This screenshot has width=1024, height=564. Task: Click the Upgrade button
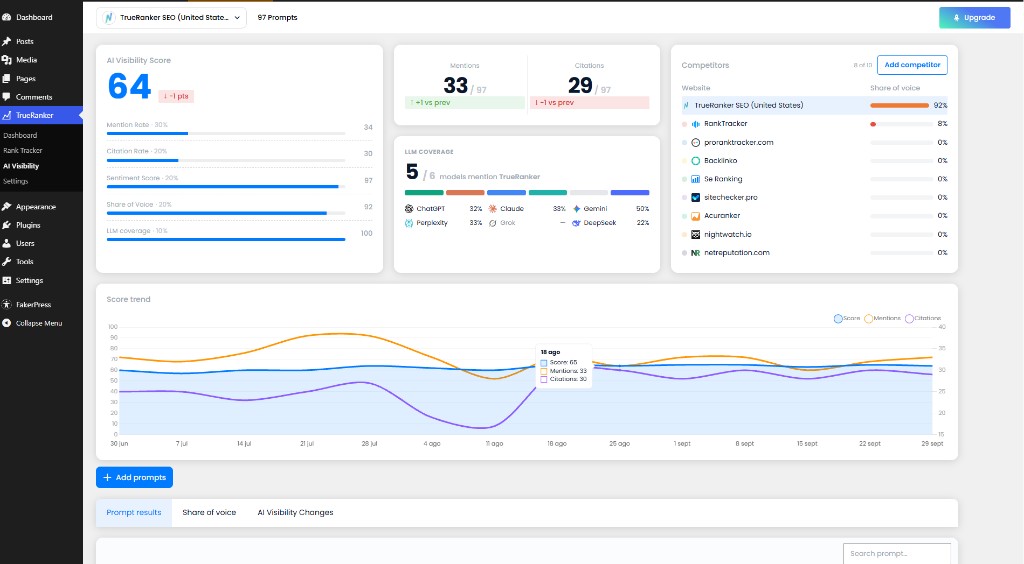pyautogui.click(x=974, y=18)
